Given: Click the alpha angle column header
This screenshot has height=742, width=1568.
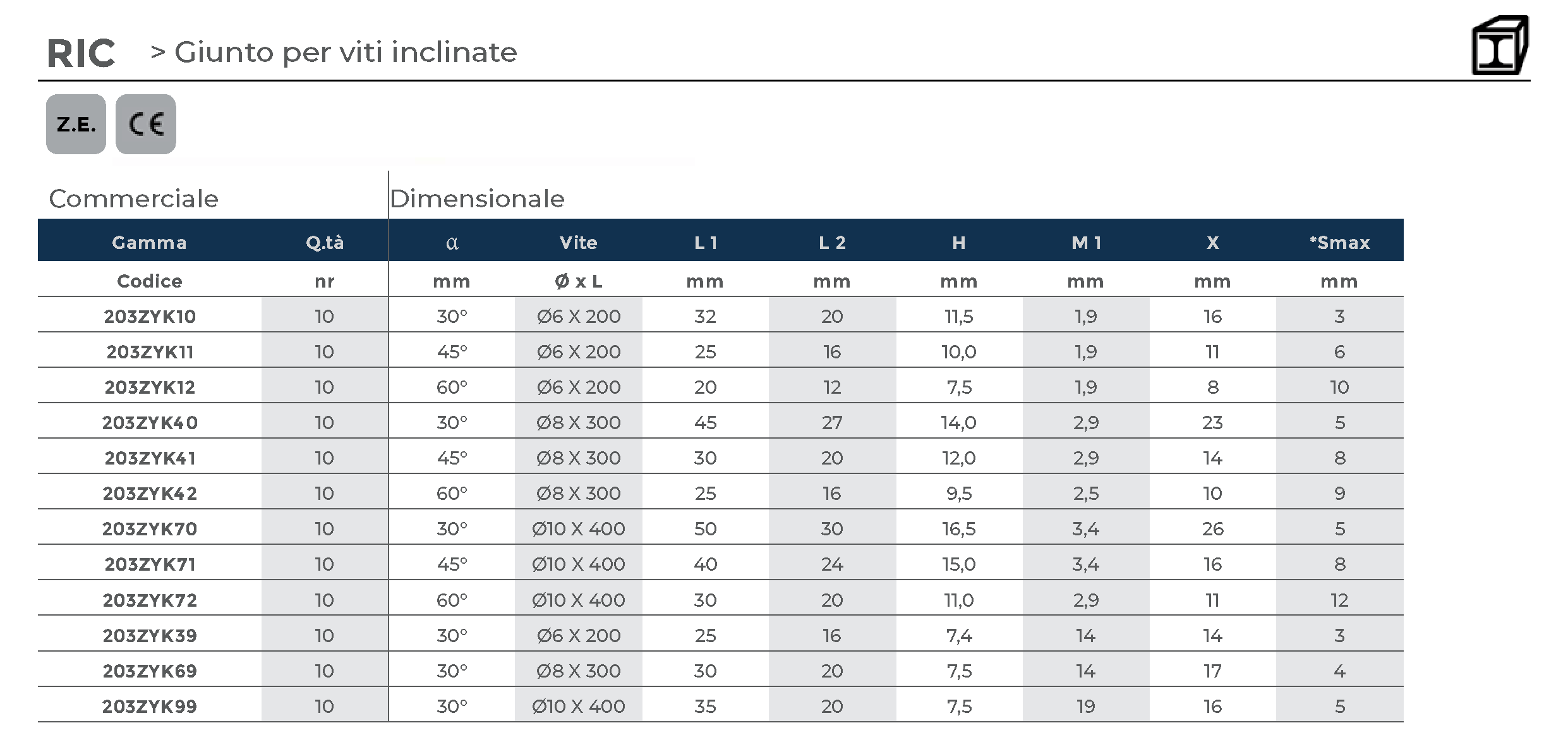Looking at the screenshot, I should coord(452,243).
